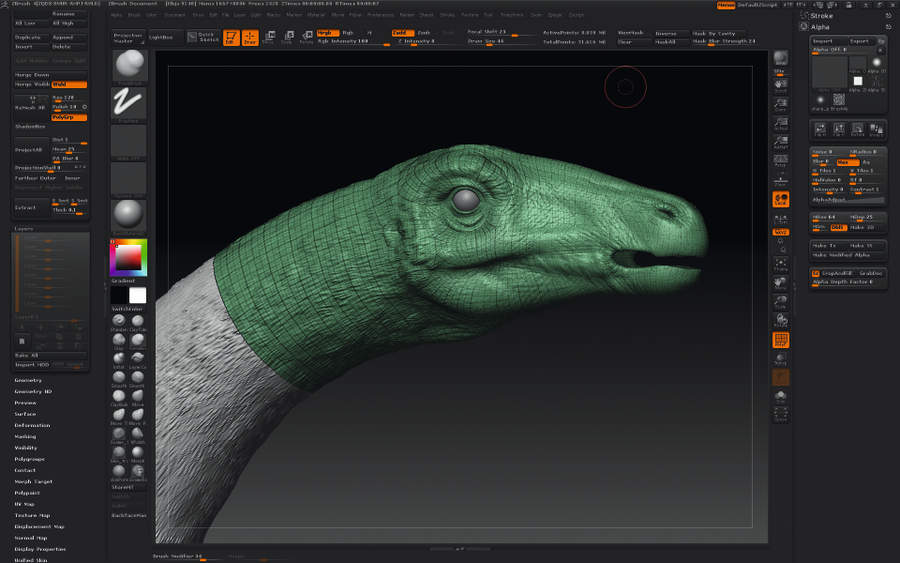
Task: Click the color picker square
Action: point(128,257)
